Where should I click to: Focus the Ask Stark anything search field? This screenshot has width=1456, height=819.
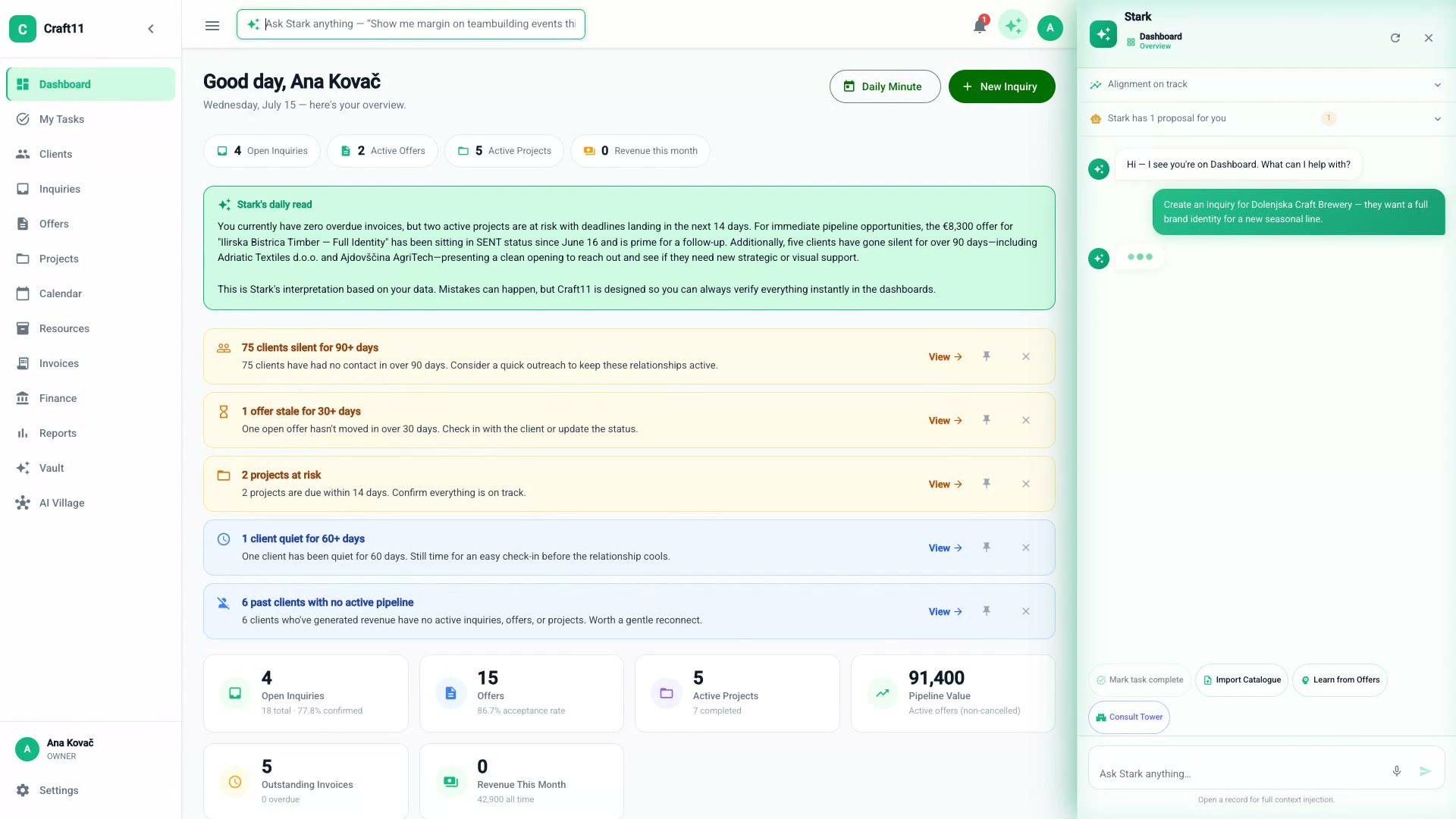coord(411,24)
